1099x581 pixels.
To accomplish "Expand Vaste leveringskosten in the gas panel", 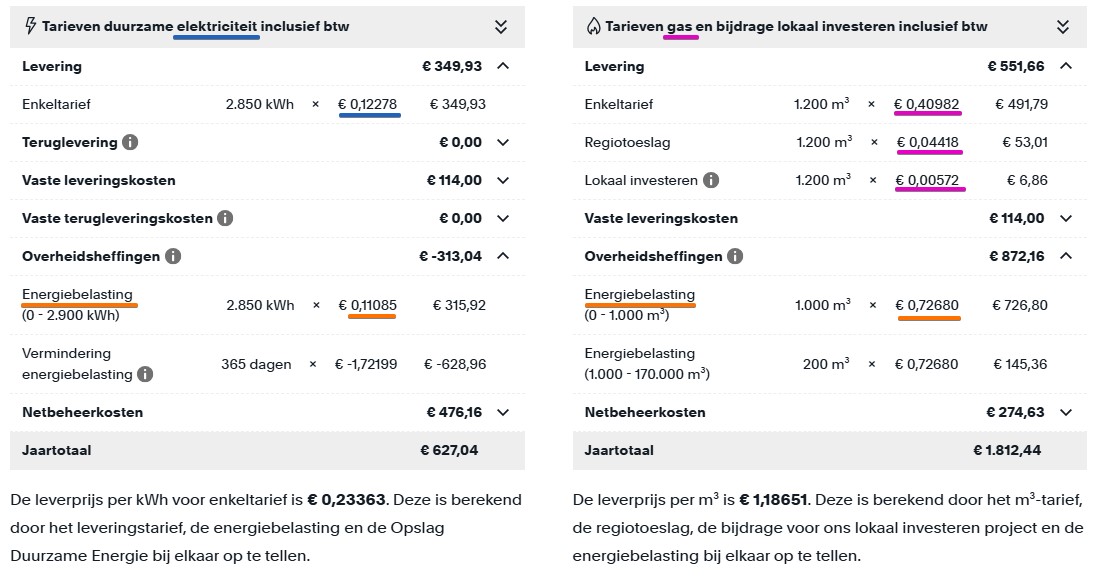I will pos(1067,218).
